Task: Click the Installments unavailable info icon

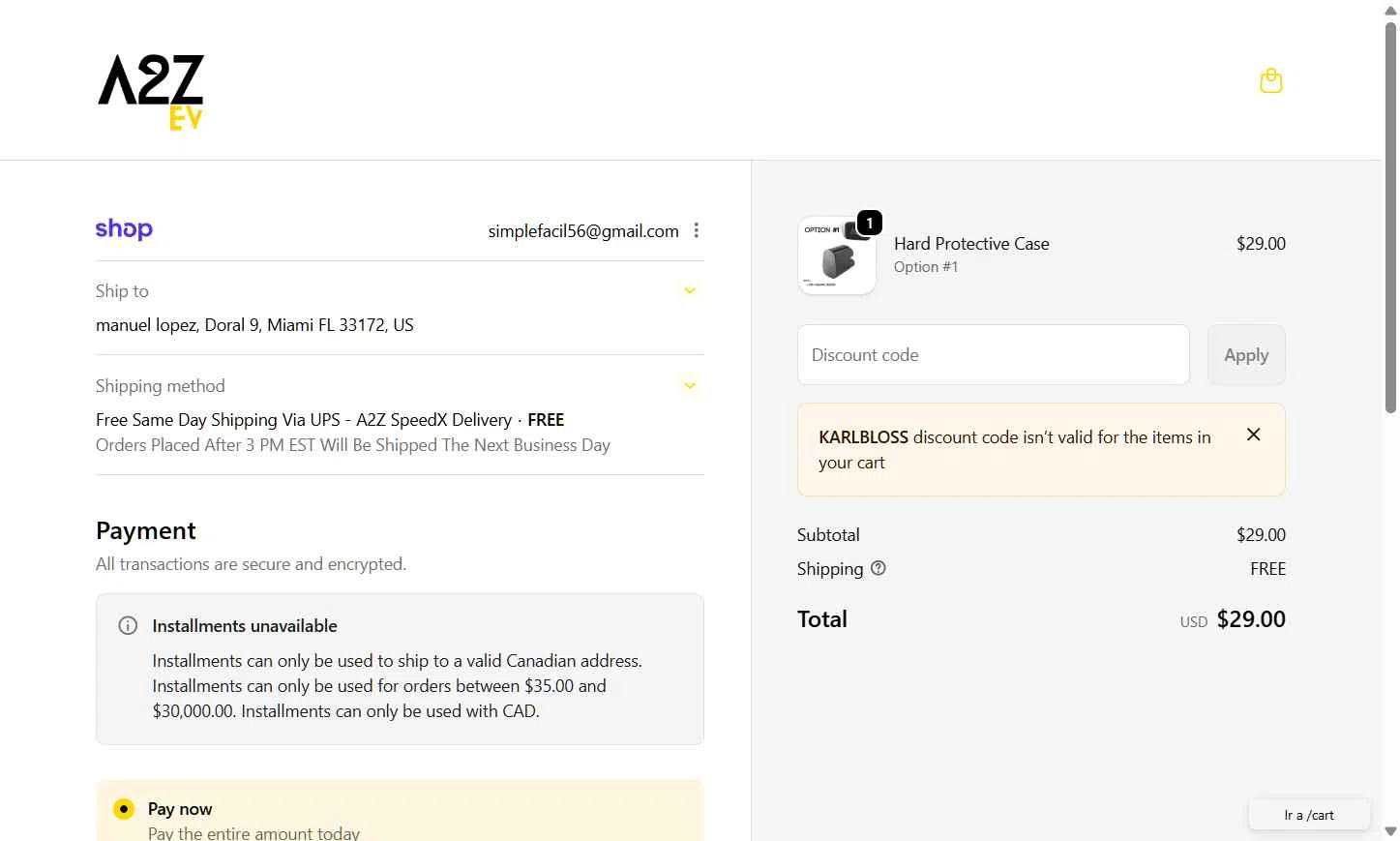Action: click(x=128, y=625)
